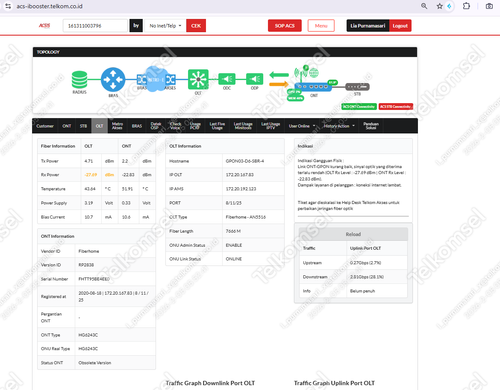Open the Datek OSP tab
The width and height of the screenshot is (500, 390).
(156, 126)
